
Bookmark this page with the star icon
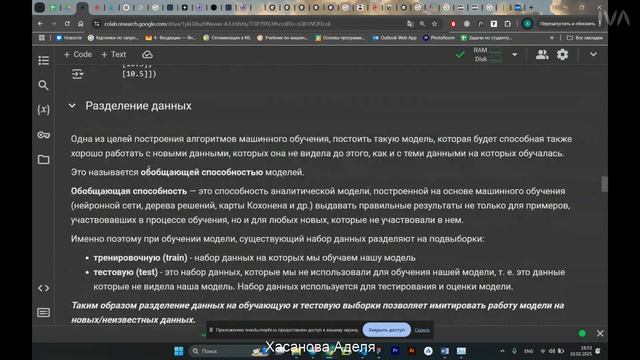pyautogui.click(x=434, y=24)
